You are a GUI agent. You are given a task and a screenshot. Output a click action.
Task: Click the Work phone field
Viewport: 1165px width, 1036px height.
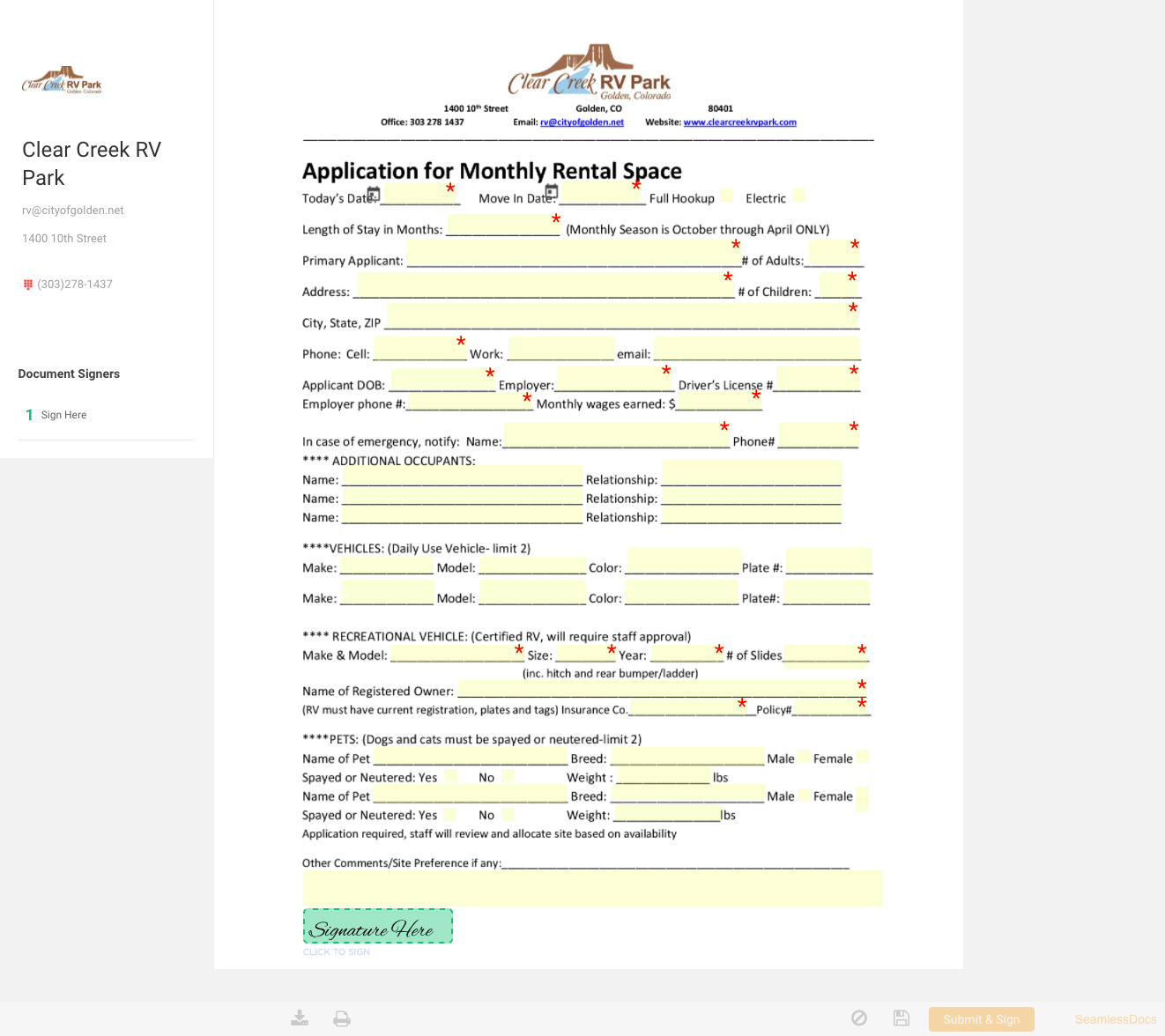click(561, 348)
